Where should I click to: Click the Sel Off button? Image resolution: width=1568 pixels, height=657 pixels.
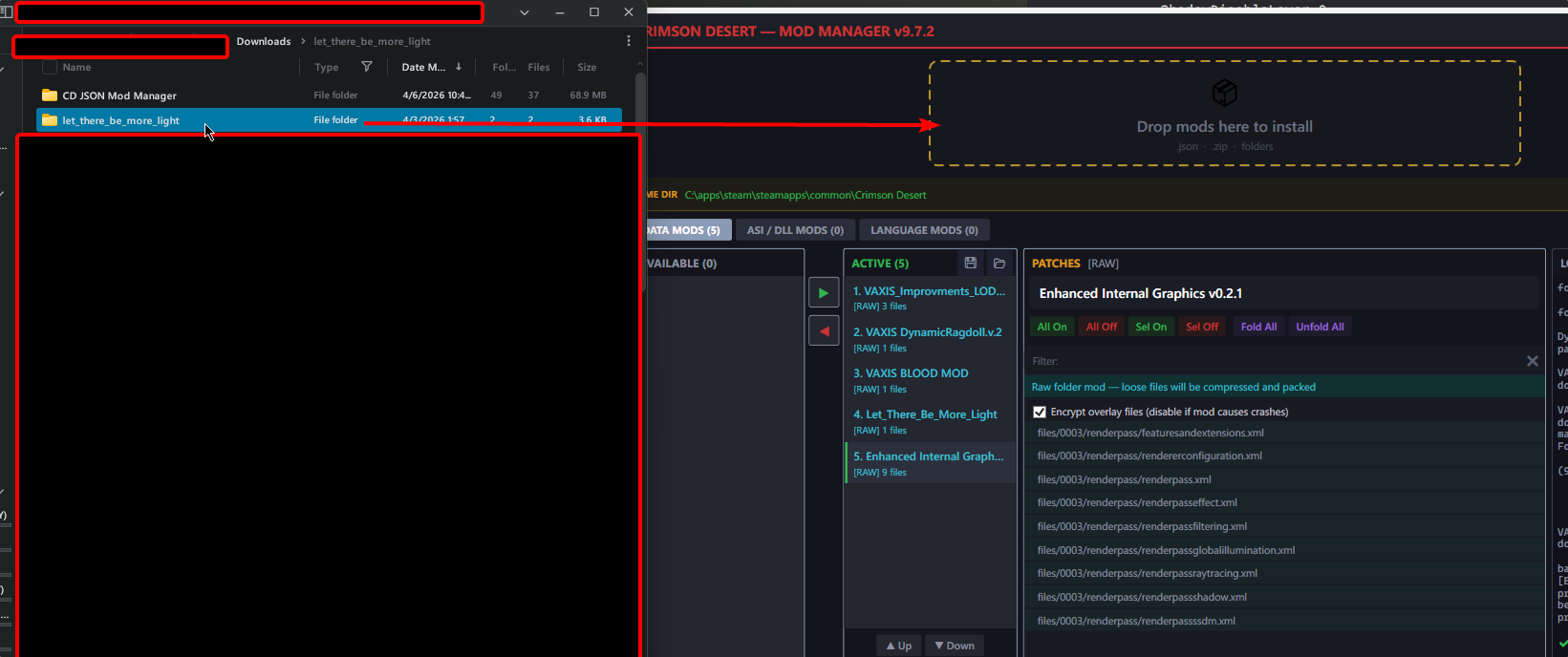click(x=1202, y=327)
